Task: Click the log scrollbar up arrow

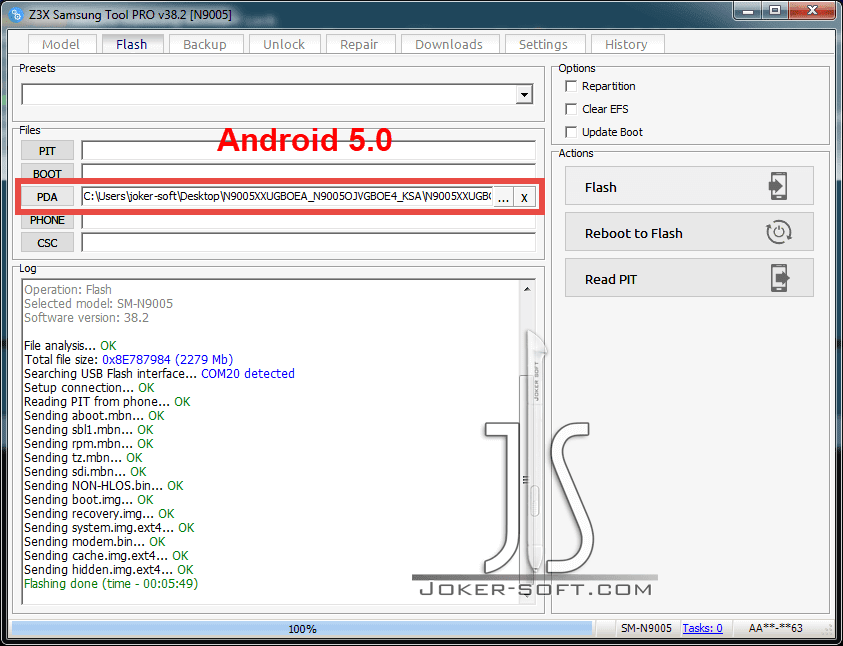Action: (527, 289)
